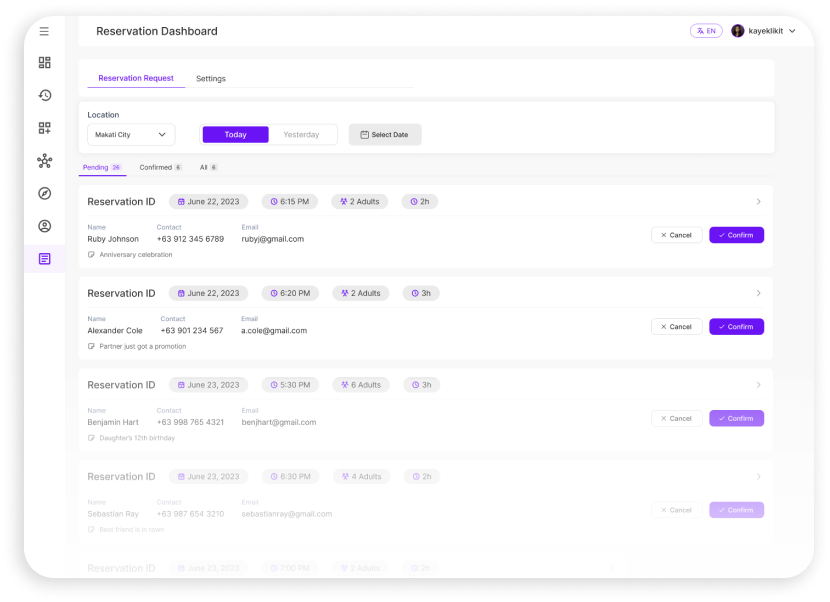Click the note icon beside Anniversary celebration

click(x=91, y=255)
